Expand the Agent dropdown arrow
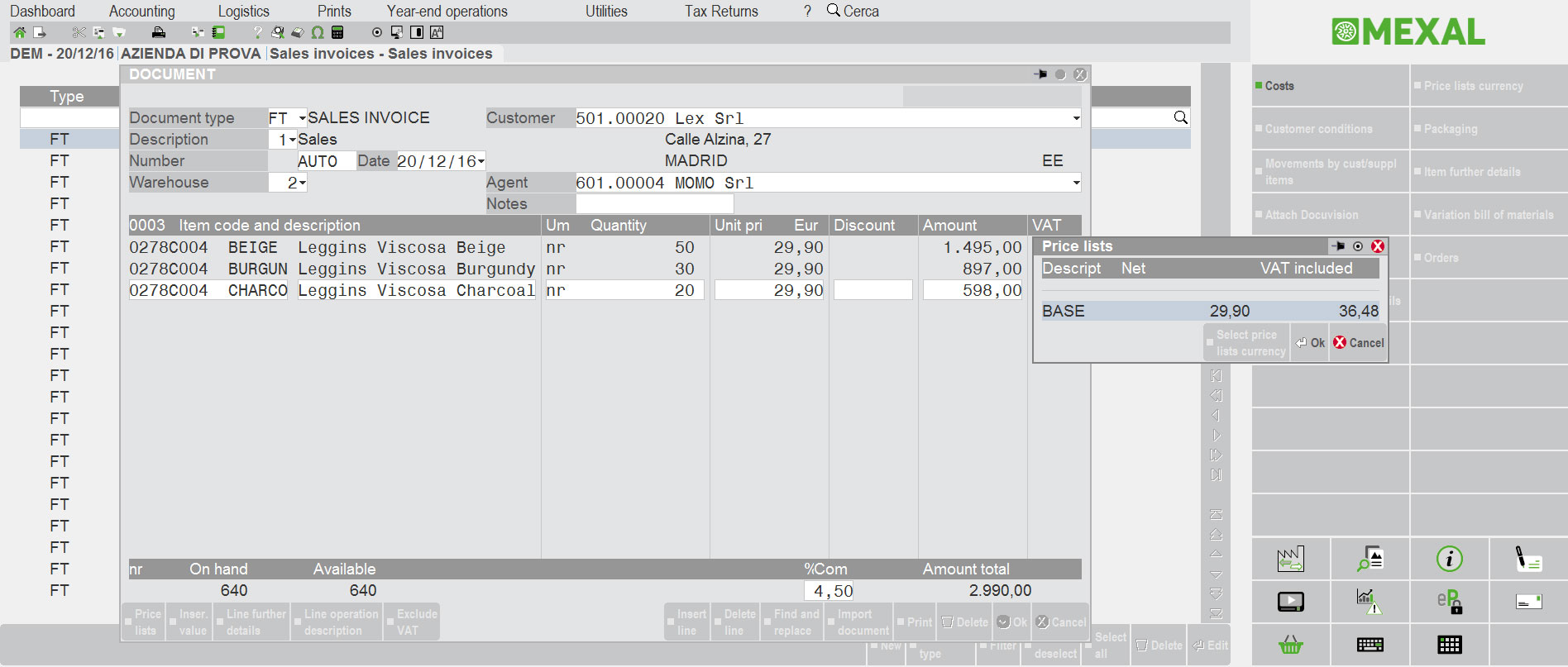The height and width of the screenshot is (667, 1568). pos(1076,183)
